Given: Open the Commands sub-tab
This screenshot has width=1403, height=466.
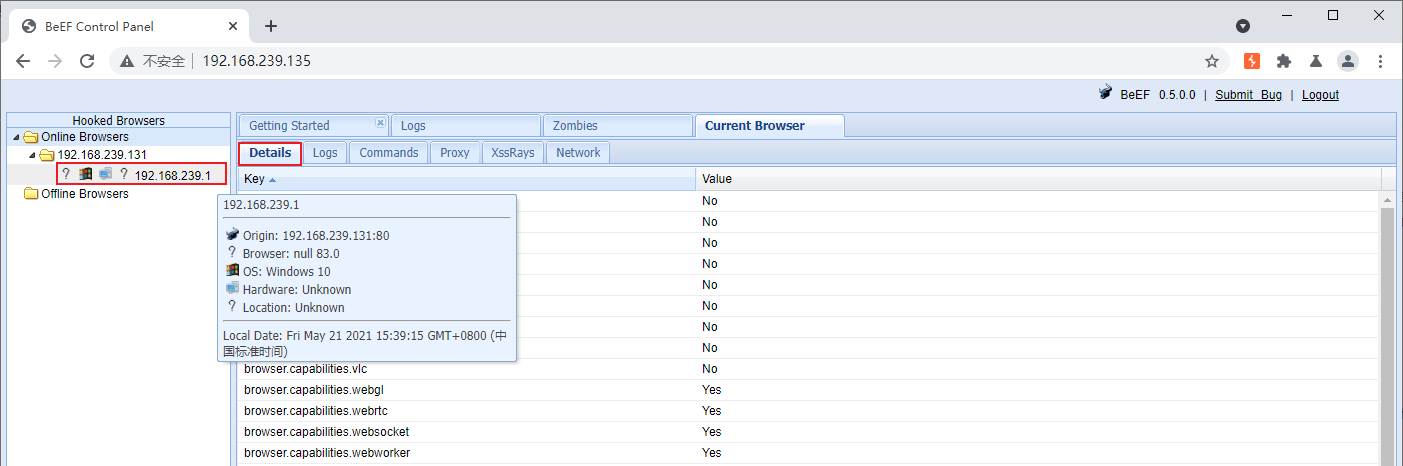Looking at the screenshot, I should click(x=389, y=153).
